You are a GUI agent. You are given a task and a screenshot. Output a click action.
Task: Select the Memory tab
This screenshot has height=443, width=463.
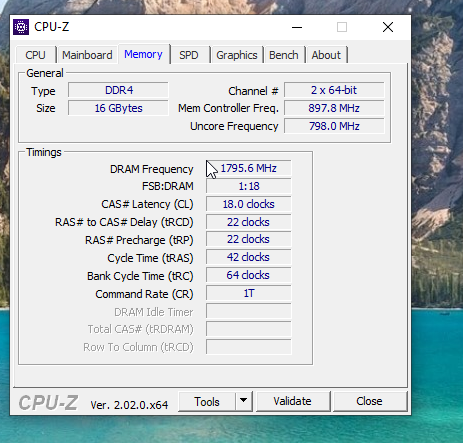click(144, 54)
